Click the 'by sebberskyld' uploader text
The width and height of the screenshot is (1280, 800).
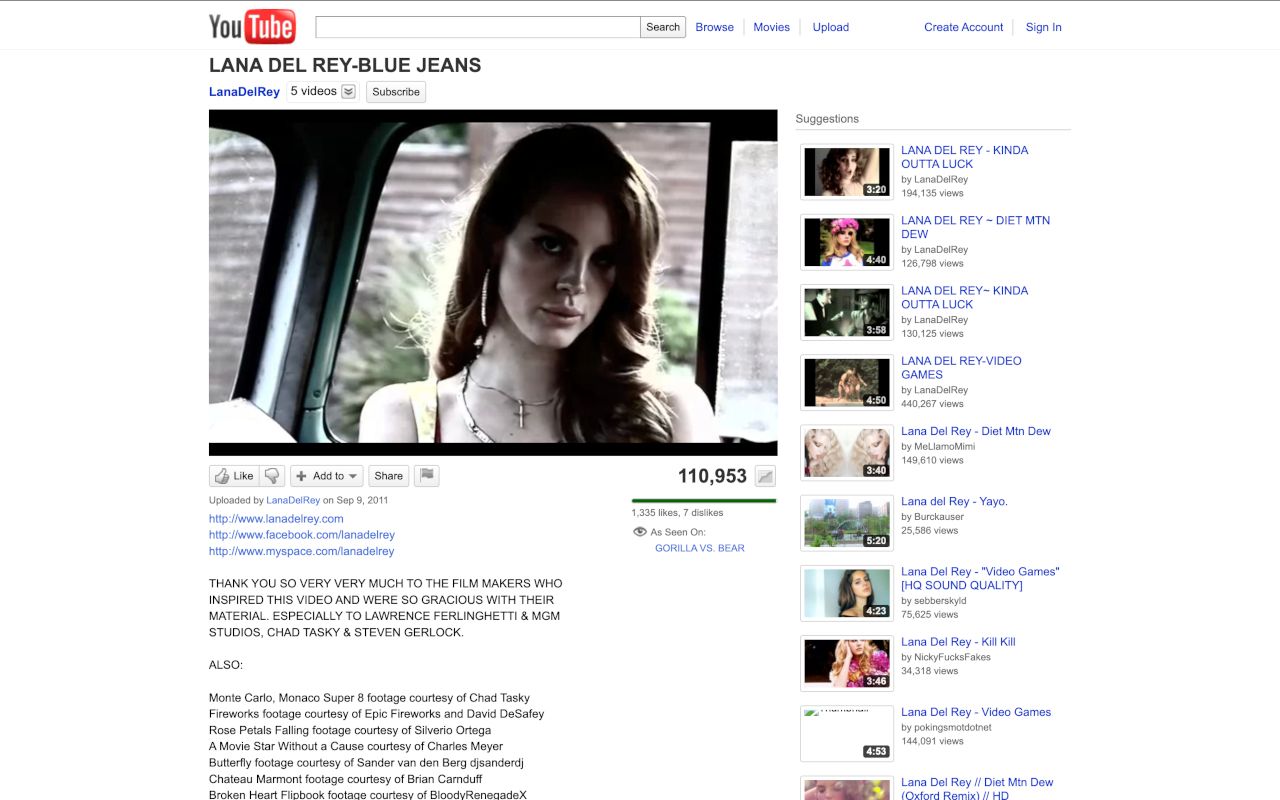(934, 601)
